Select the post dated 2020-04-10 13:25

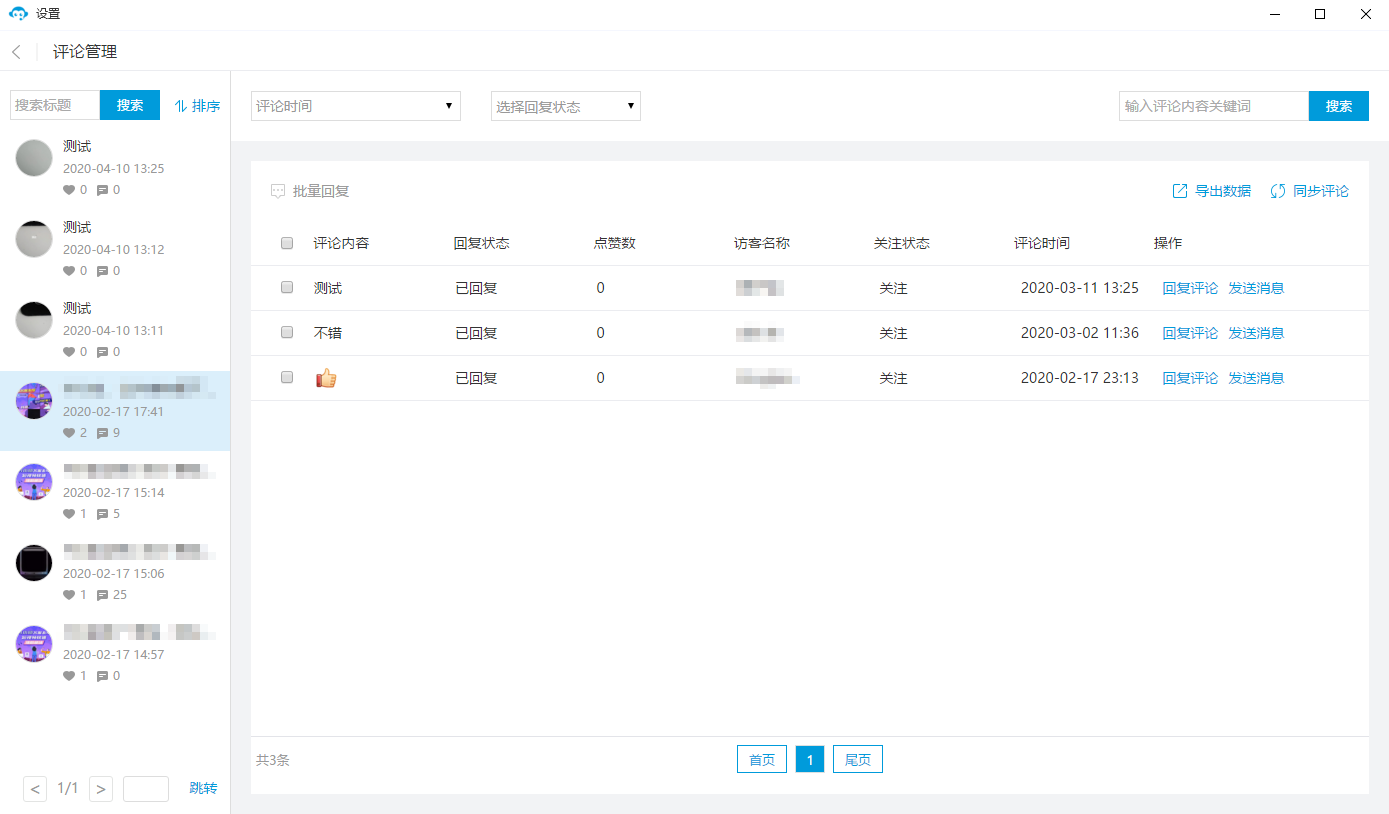click(x=115, y=168)
